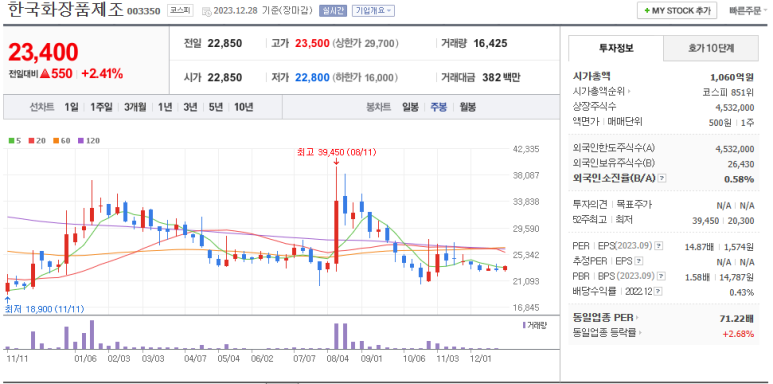Select the 3년 line chart period
The width and height of the screenshot is (773, 384).
point(190,107)
